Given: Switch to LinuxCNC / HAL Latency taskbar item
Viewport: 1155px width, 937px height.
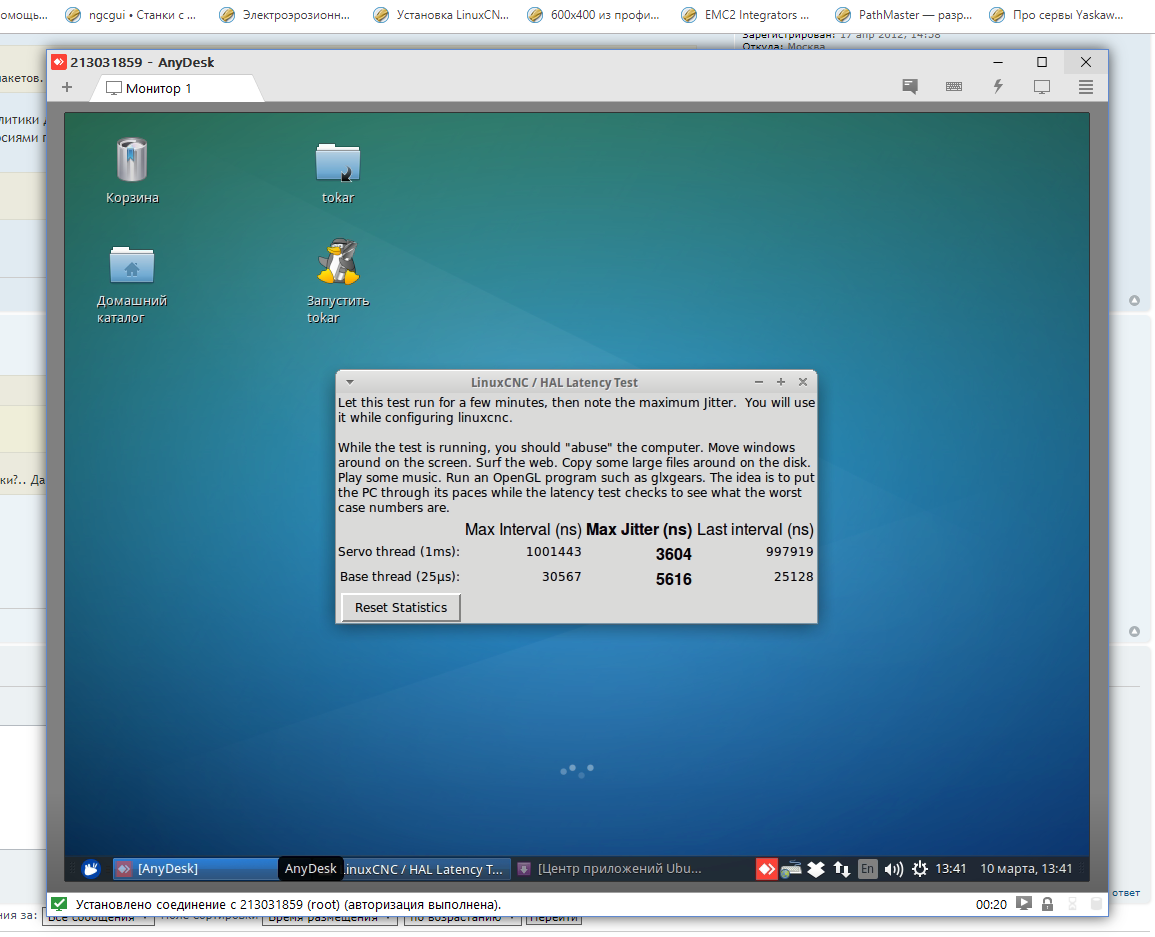Looking at the screenshot, I should [x=424, y=869].
